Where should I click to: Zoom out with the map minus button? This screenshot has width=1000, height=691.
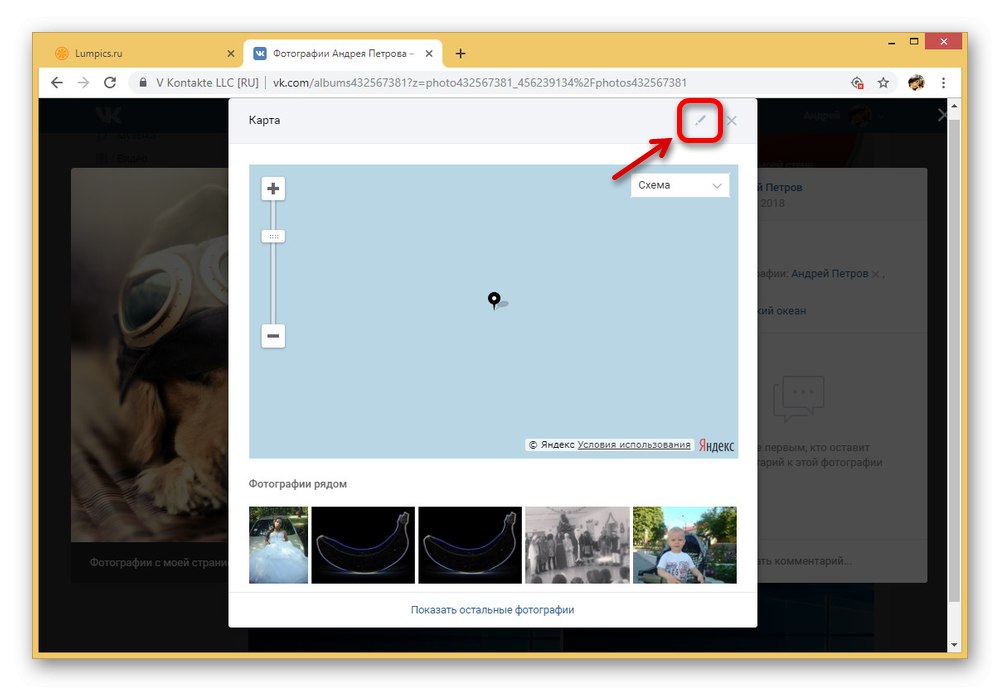click(273, 336)
